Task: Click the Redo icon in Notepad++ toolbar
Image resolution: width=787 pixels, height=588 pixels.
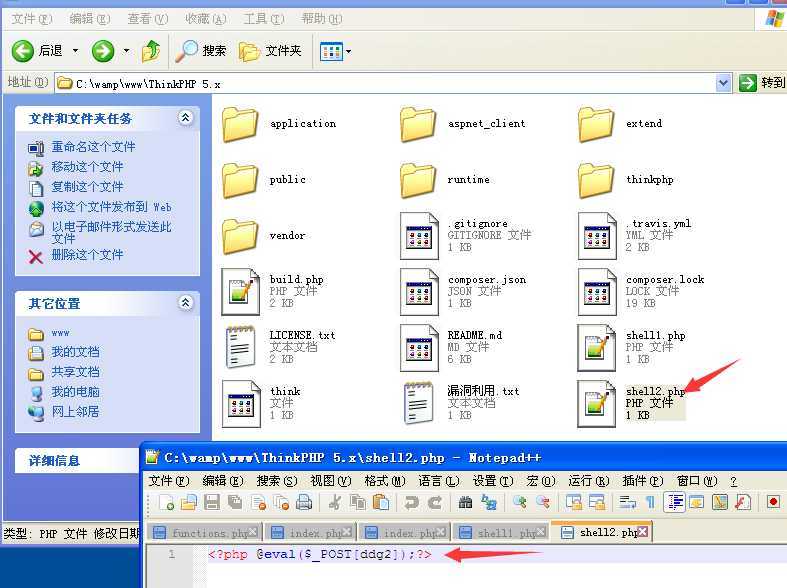Action: coord(435,502)
